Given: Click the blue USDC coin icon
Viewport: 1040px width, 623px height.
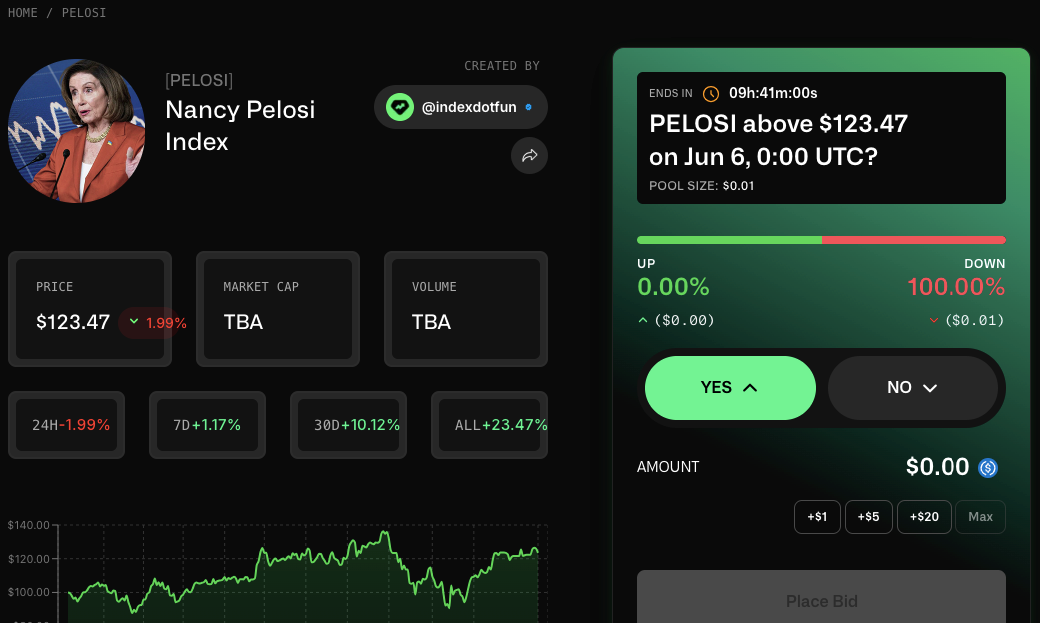Looking at the screenshot, I should 988,468.
